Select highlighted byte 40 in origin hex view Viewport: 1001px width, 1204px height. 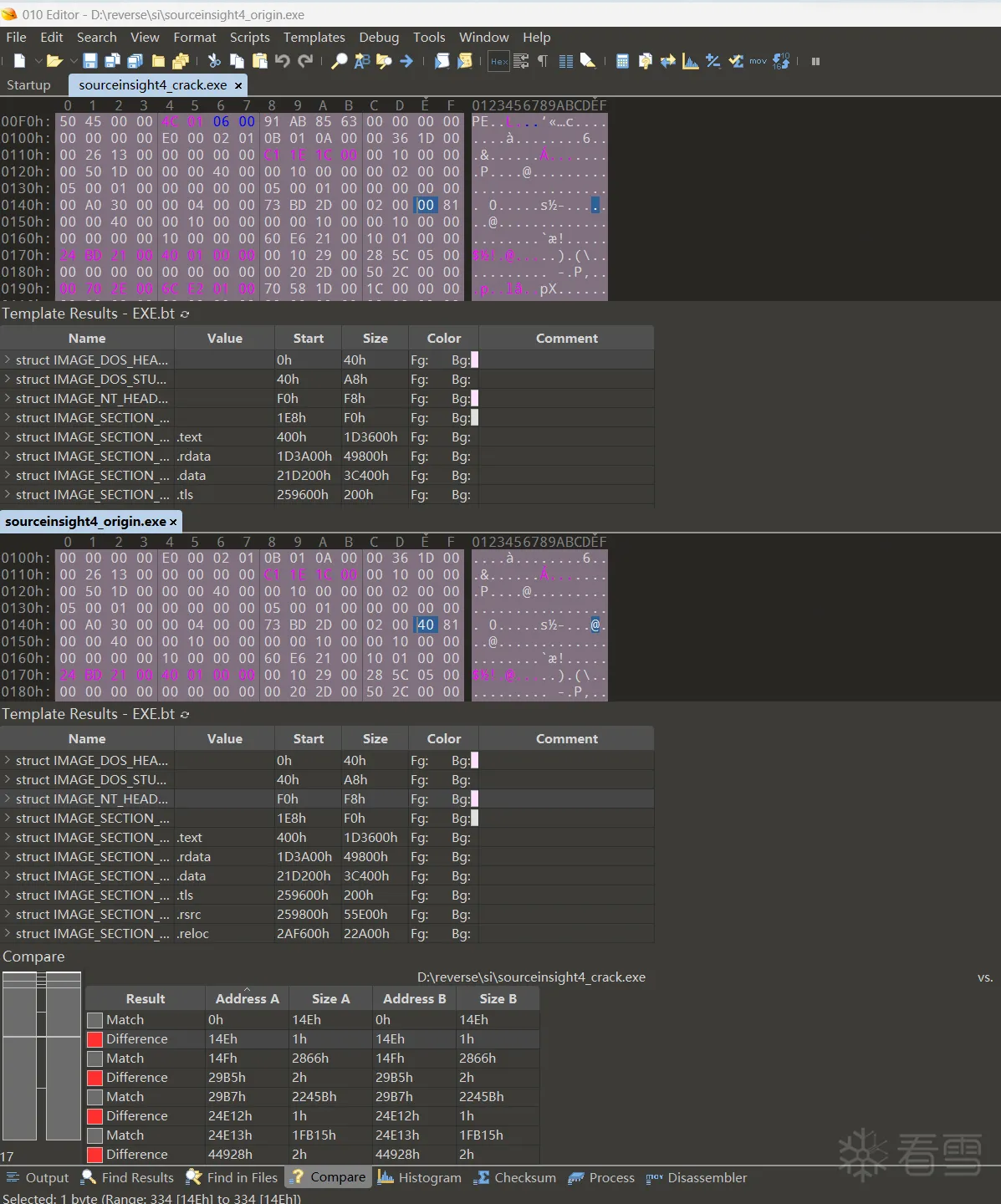point(426,625)
